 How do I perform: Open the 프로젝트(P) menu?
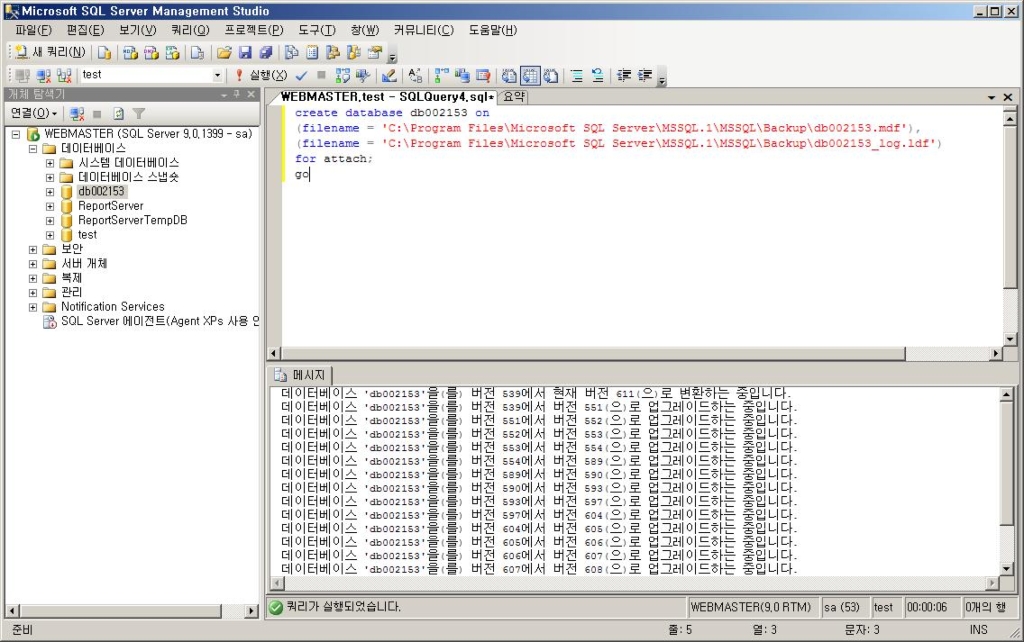coord(254,30)
